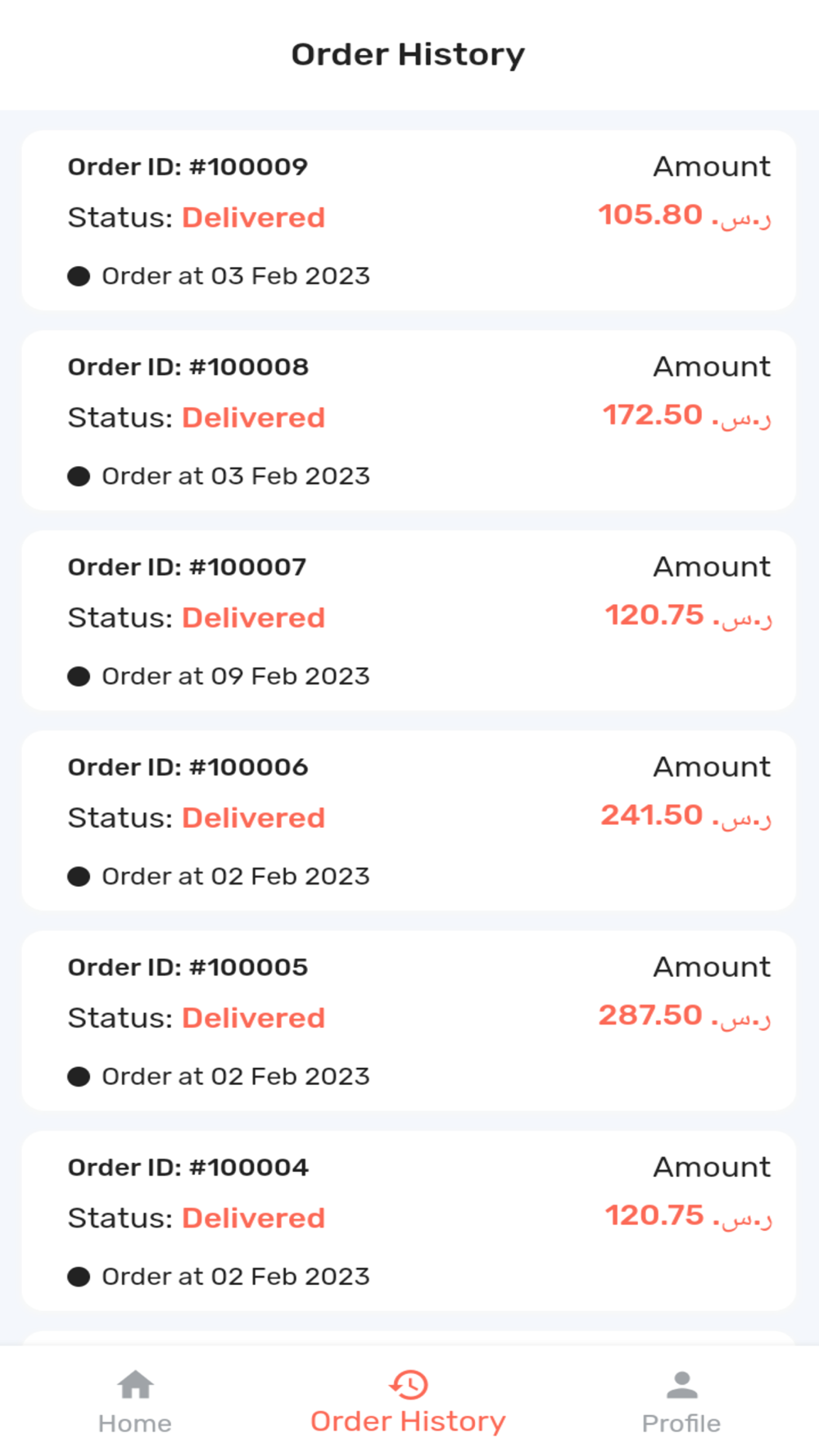Open order ID #100008 details

pos(188,367)
